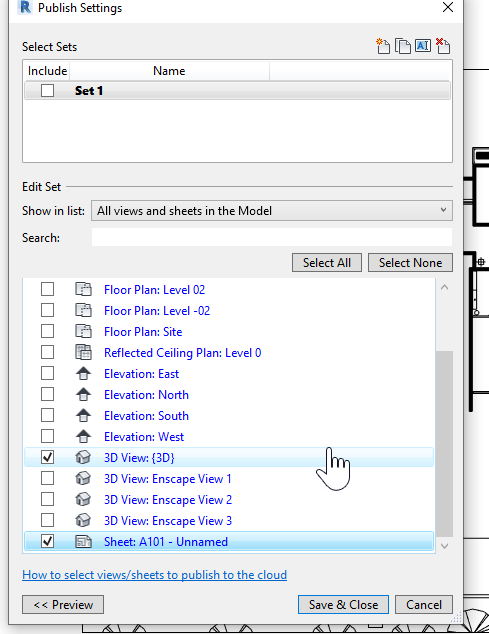Click the list scroll up arrow
This screenshot has height=634, width=489.
(445, 287)
